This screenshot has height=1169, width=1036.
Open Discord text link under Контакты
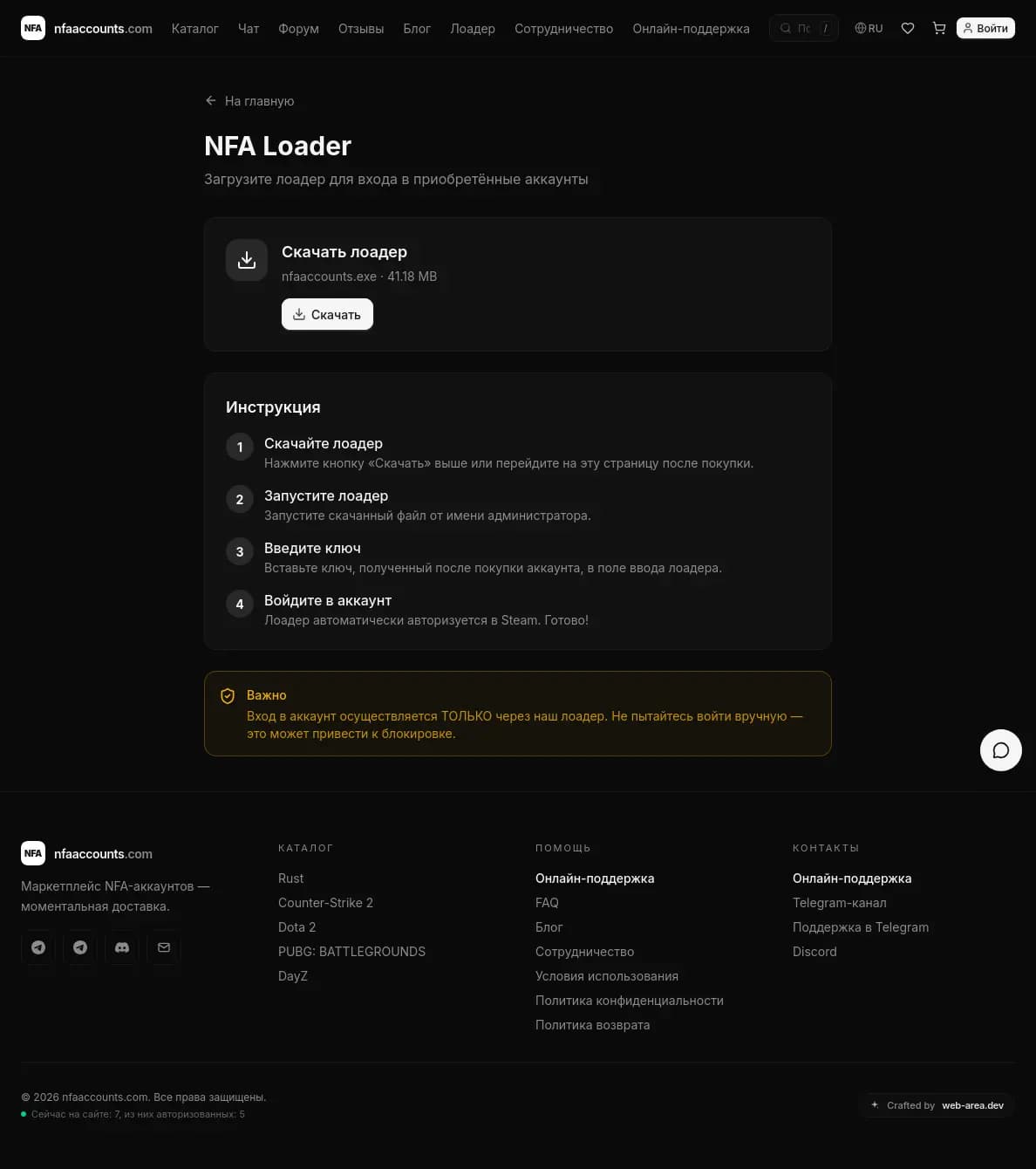[814, 952]
